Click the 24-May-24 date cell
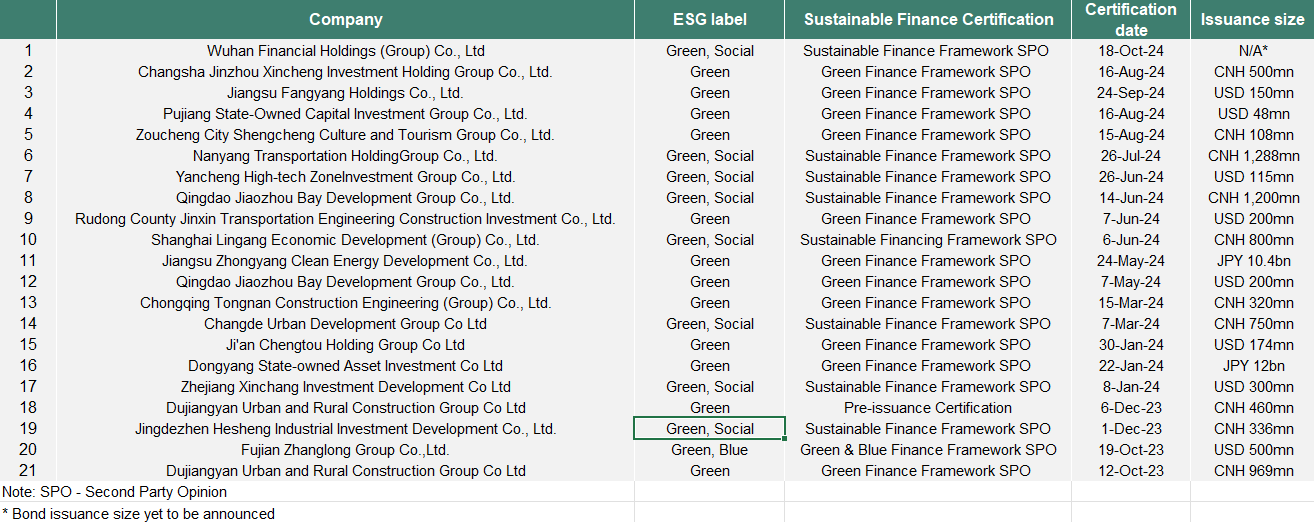Viewport: 1314px width, 522px height. pyautogui.click(x=1131, y=261)
